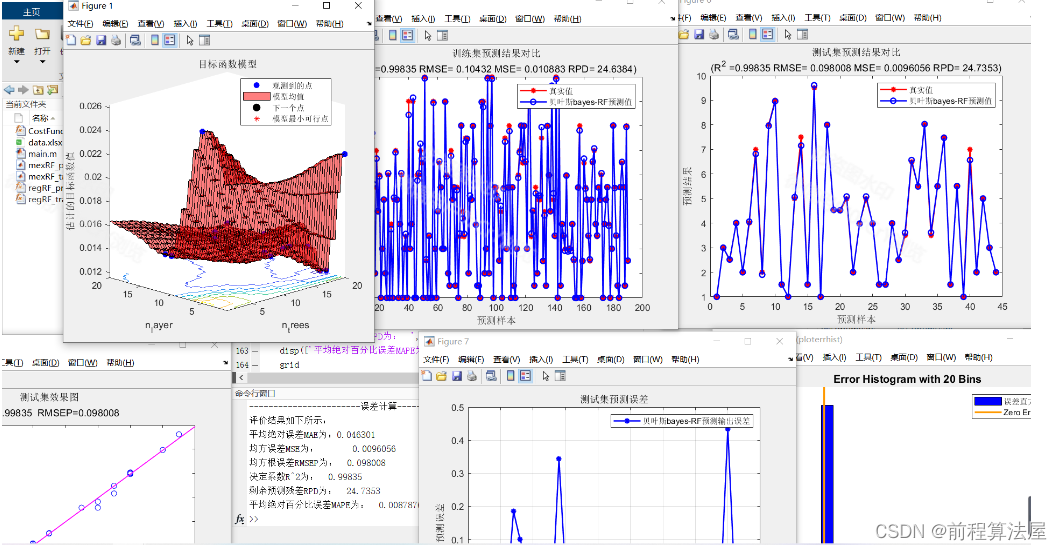Click 真实值 legend entry in test-set comparison figure

(x=906, y=90)
